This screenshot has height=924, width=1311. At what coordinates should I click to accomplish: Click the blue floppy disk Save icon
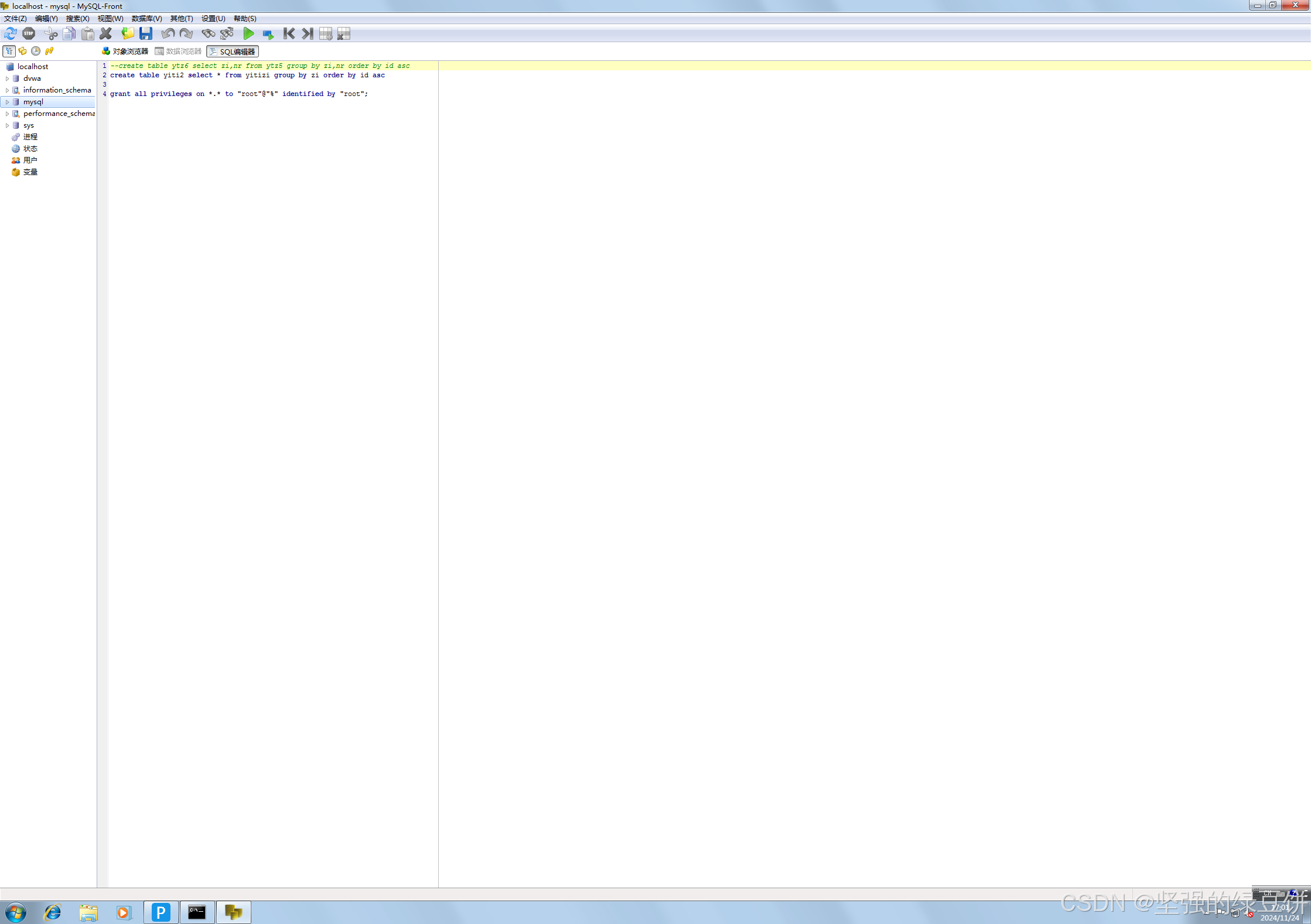(146, 34)
